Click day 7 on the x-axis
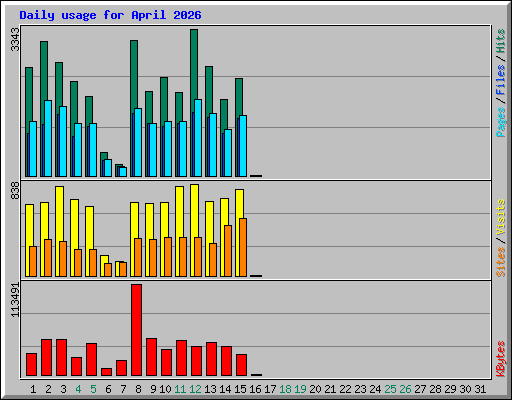512x400 pixels. click(123, 389)
